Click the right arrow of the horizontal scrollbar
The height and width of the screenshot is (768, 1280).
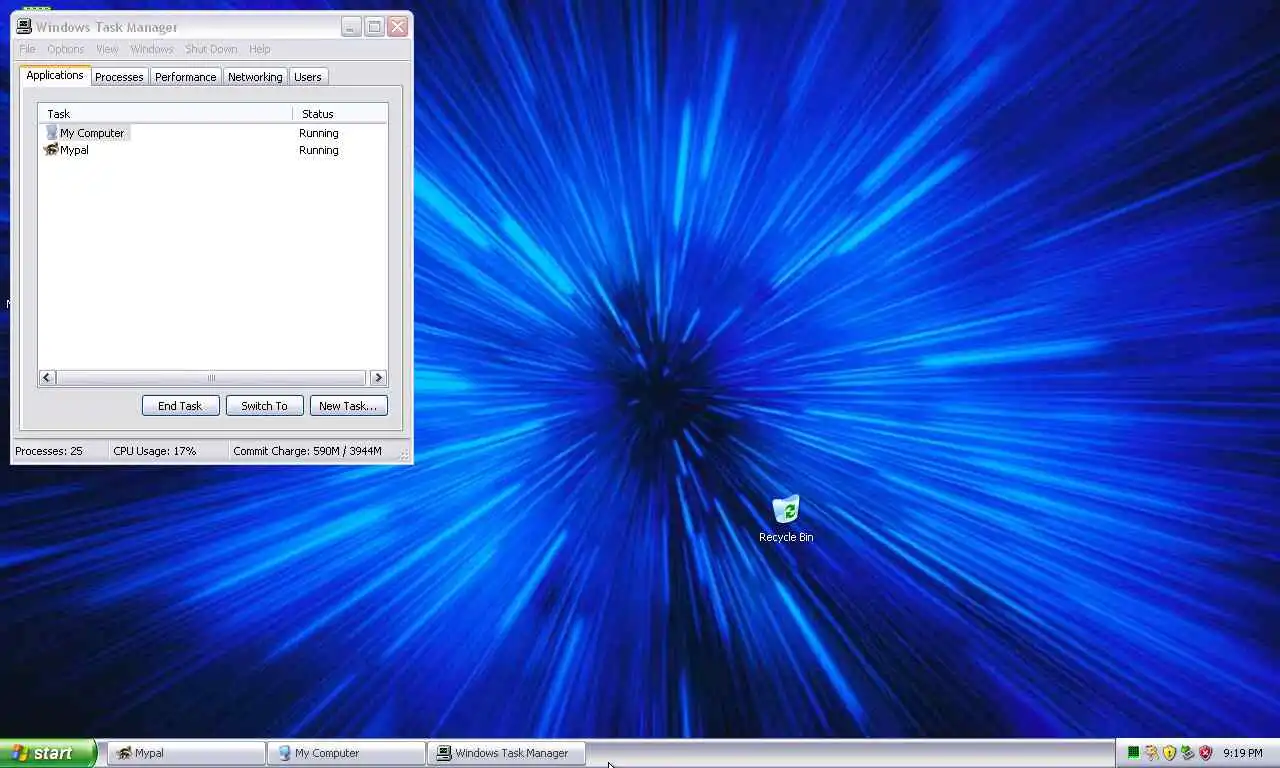point(378,378)
